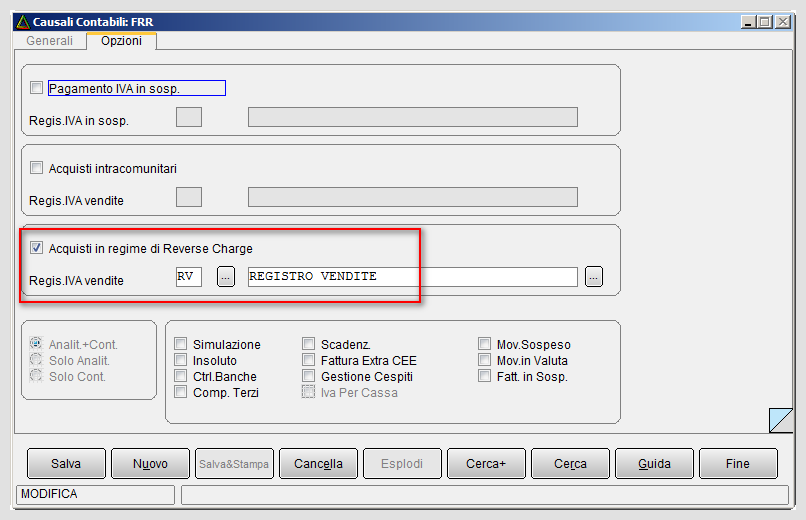Check the Ctrl.Banche option

[180, 376]
